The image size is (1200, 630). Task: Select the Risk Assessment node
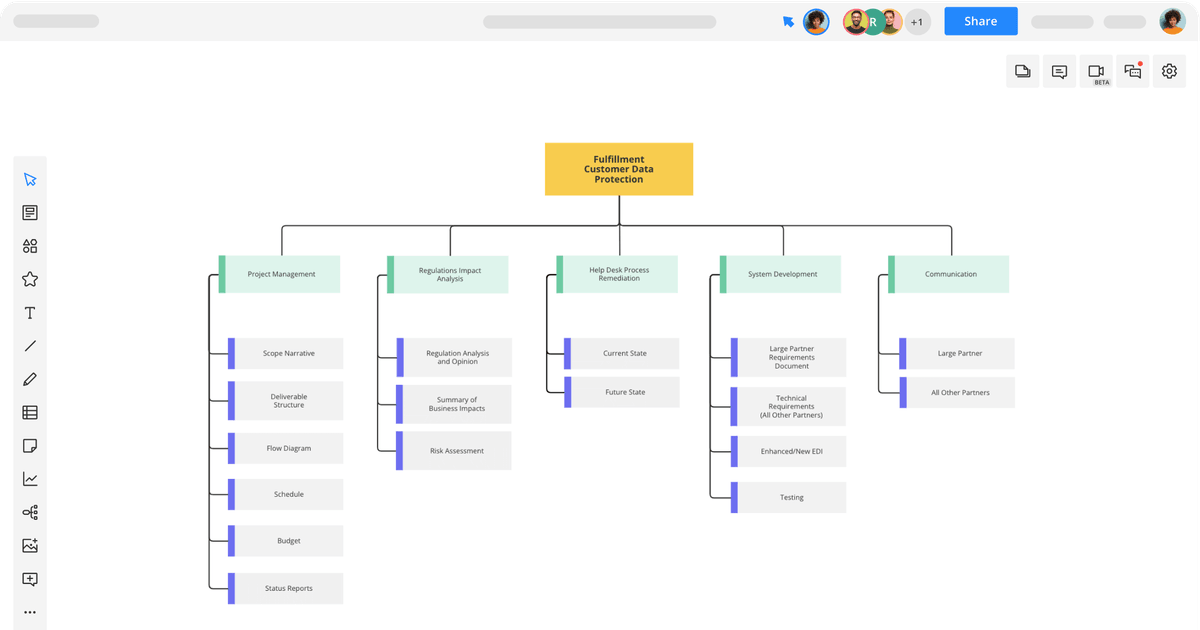click(x=456, y=451)
